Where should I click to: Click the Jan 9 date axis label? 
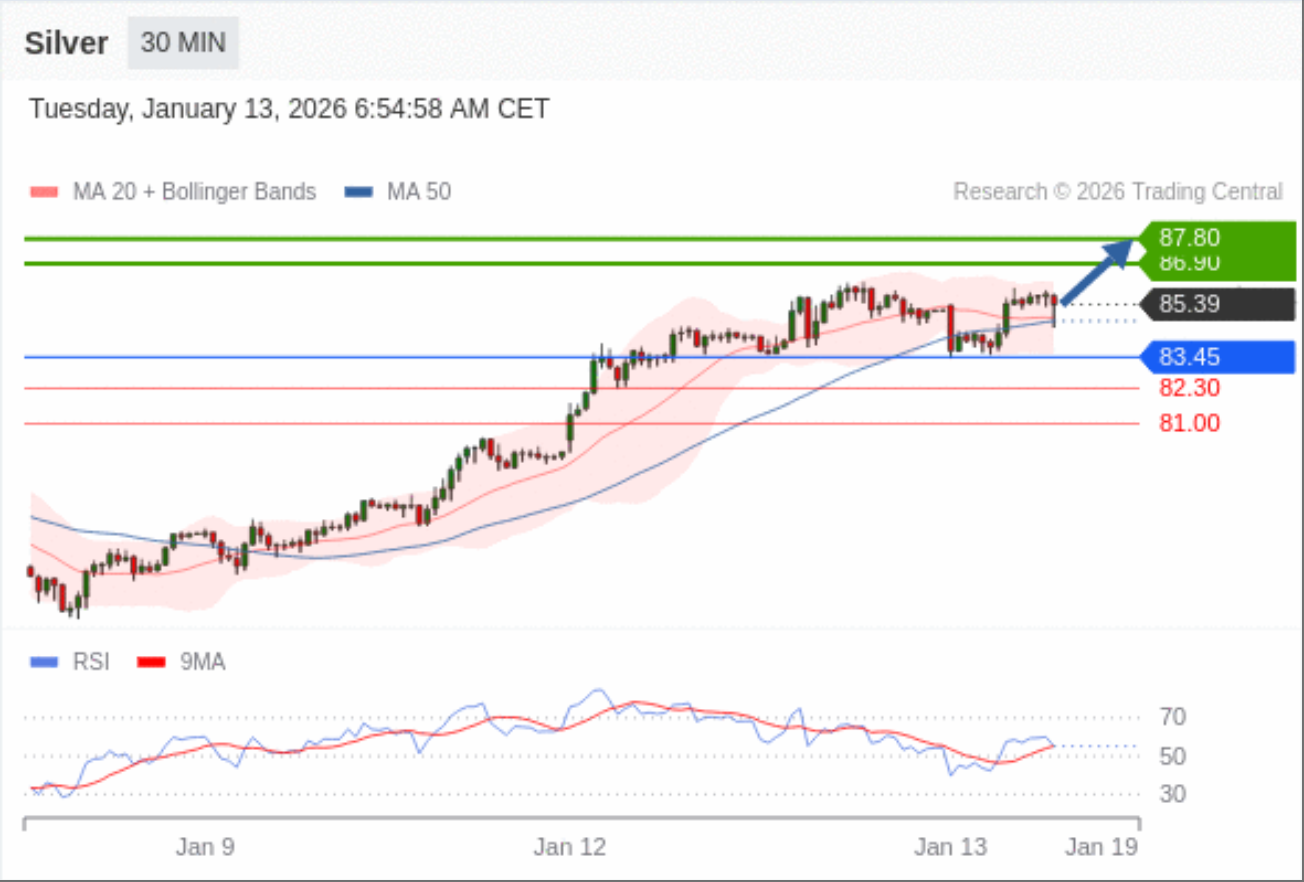pyautogui.click(x=205, y=847)
